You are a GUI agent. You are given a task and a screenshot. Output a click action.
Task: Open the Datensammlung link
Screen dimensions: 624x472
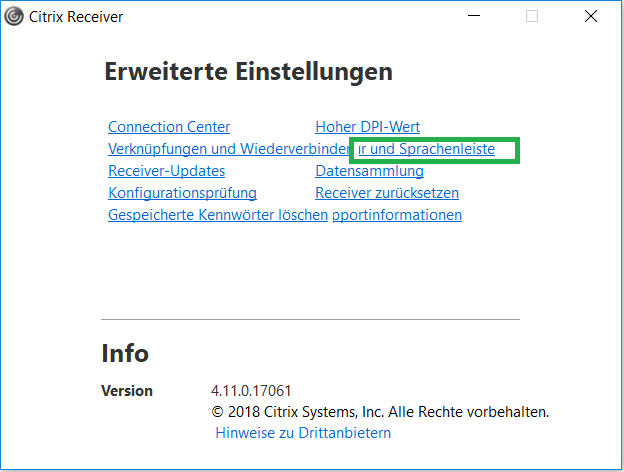pyautogui.click(x=369, y=171)
